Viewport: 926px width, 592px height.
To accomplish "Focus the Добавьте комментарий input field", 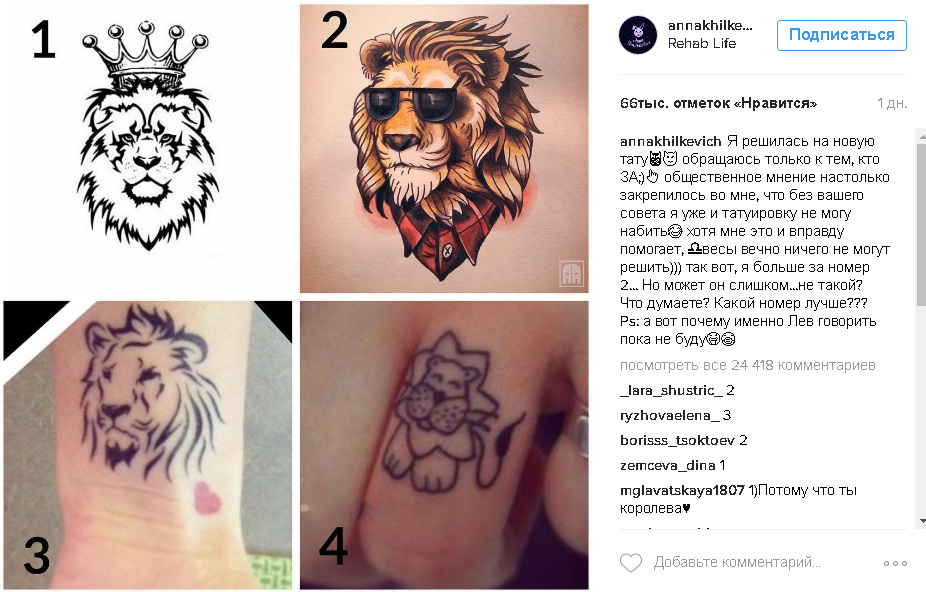I will coord(736,562).
